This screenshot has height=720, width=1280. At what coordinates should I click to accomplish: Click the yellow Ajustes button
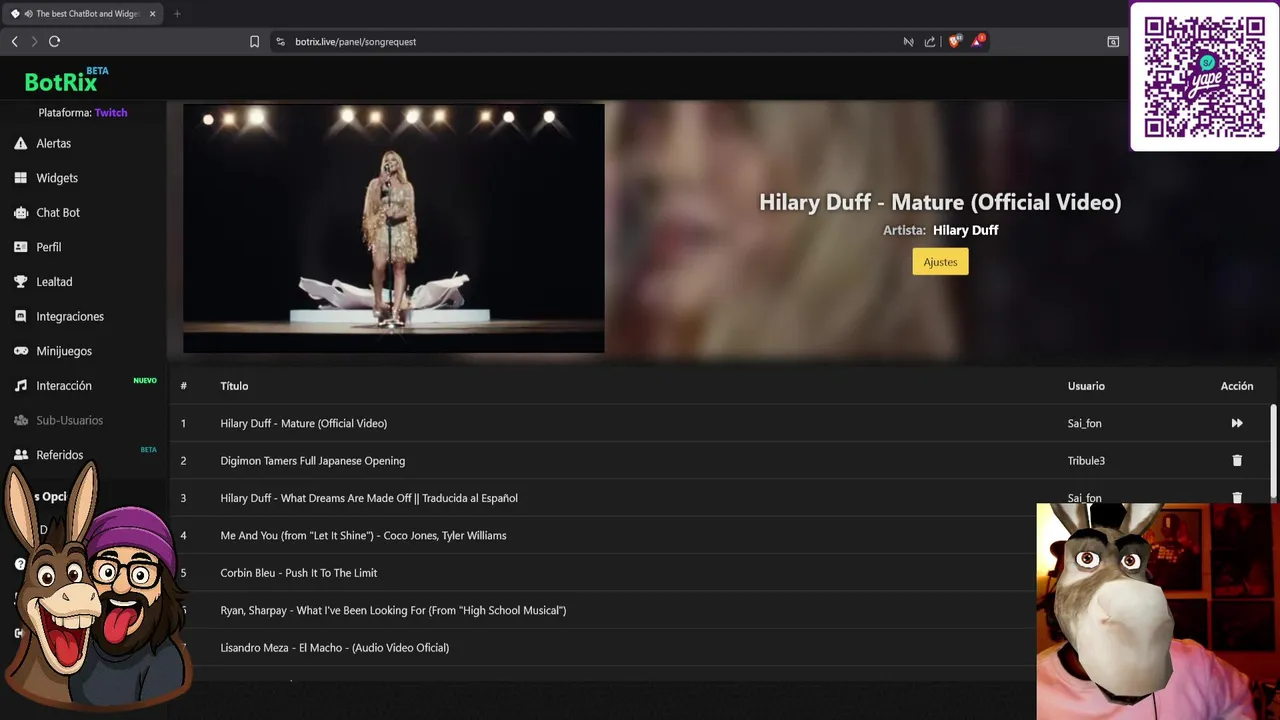[x=940, y=262]
